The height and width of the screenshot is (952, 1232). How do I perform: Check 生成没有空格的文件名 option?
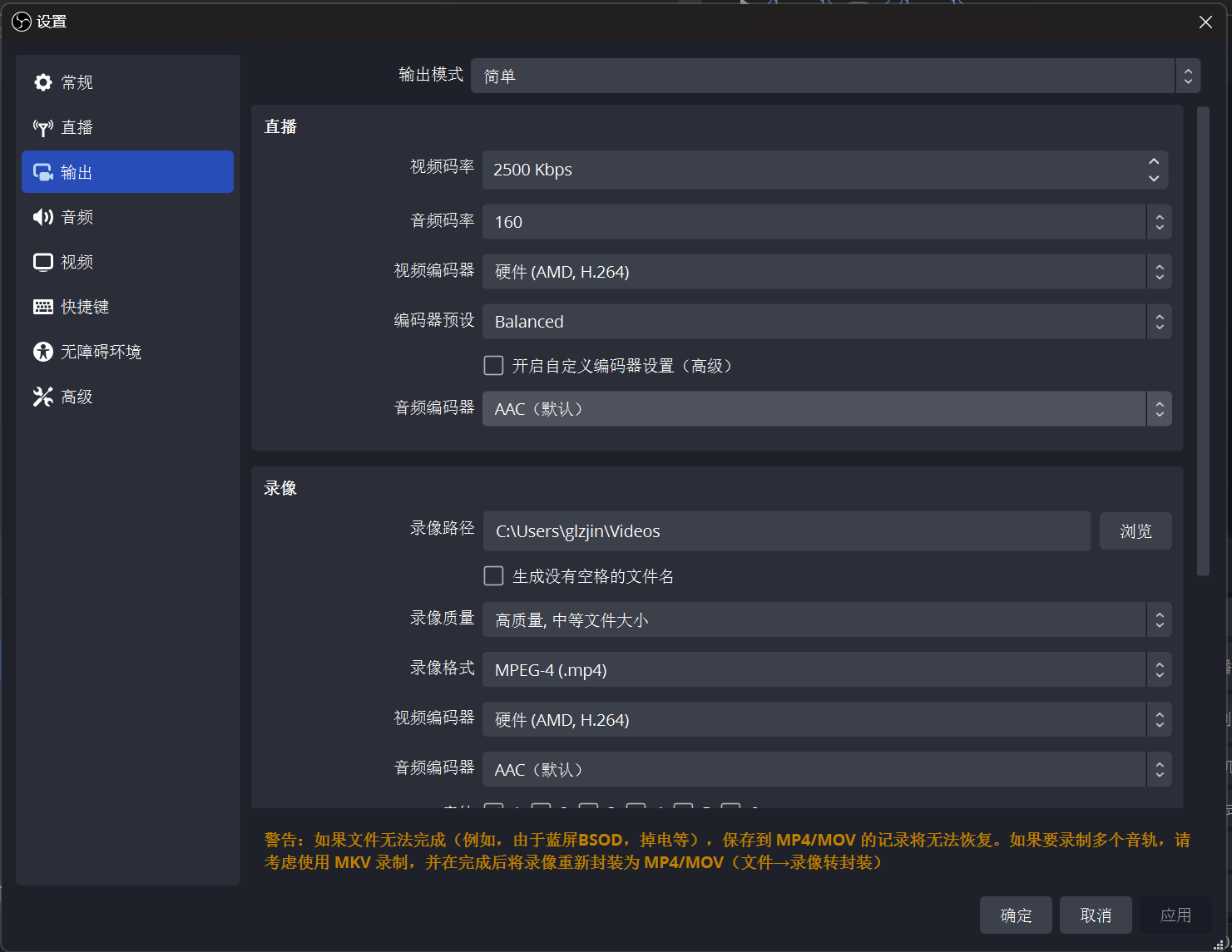[x=493, y=576]
